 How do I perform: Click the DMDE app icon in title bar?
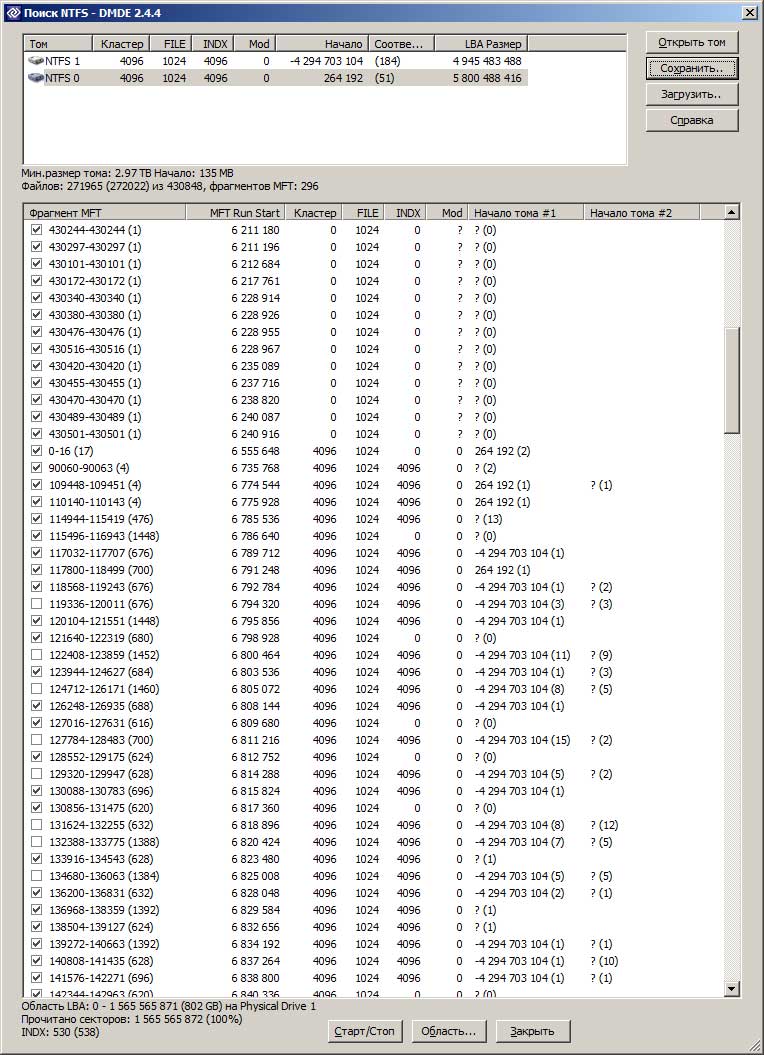[13, 13]
